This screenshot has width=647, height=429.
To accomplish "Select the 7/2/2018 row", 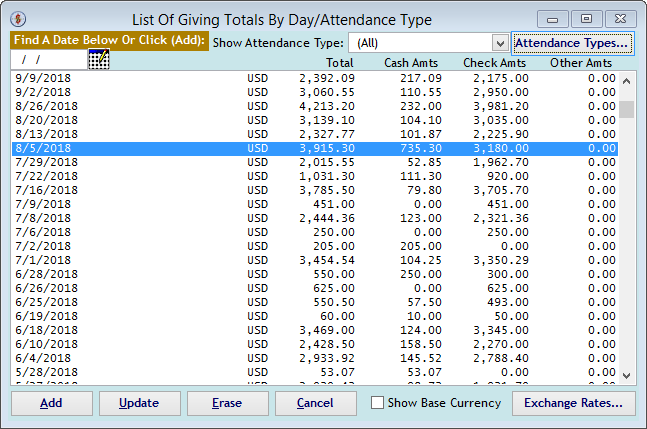I will click(x=314, y=247).
